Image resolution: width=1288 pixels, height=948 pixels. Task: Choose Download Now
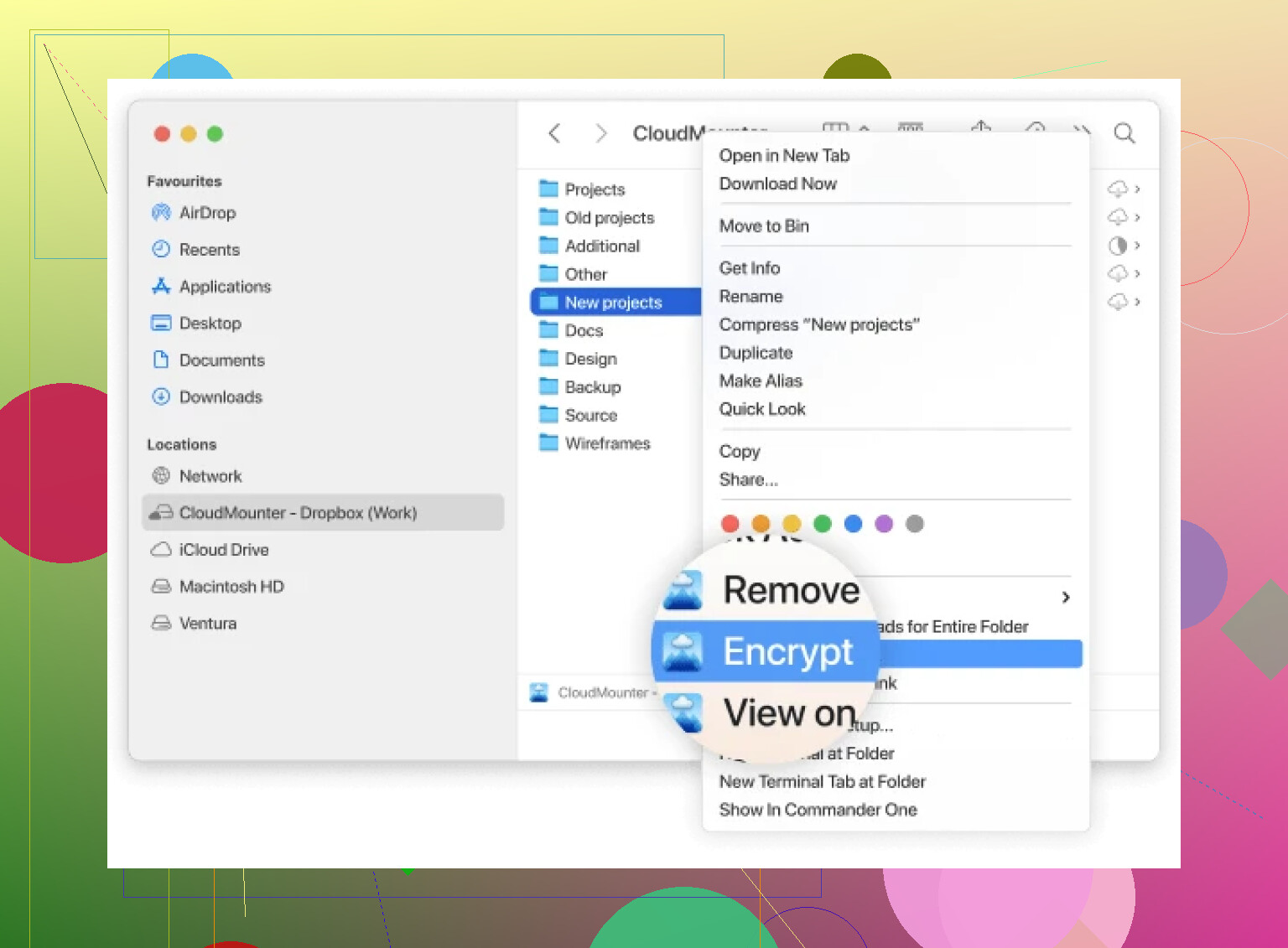tap(778, 184)
